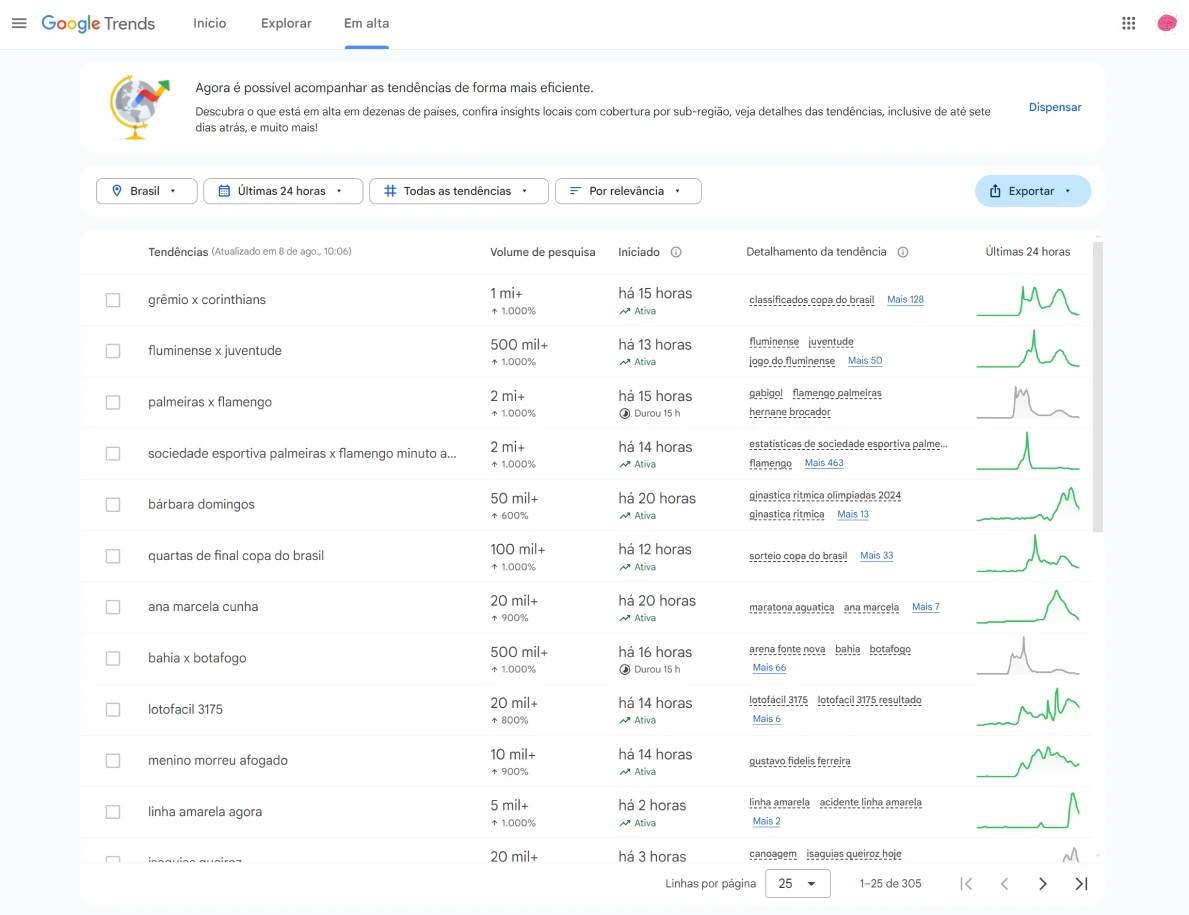Click the 'lotofacil 3175' trend name
Image resolution: width=1189 pixels, height=915 pixels.
pos(185,710)
